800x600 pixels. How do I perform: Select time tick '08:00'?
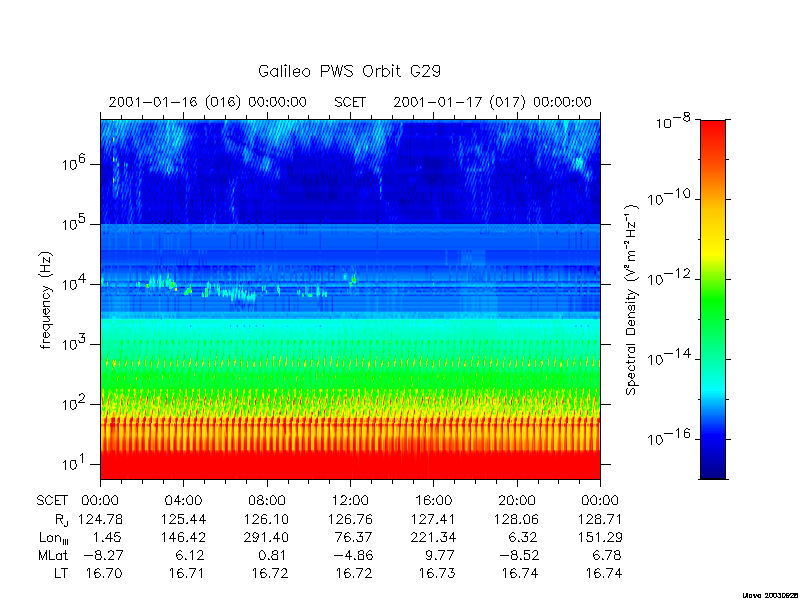tap(267, 501)
